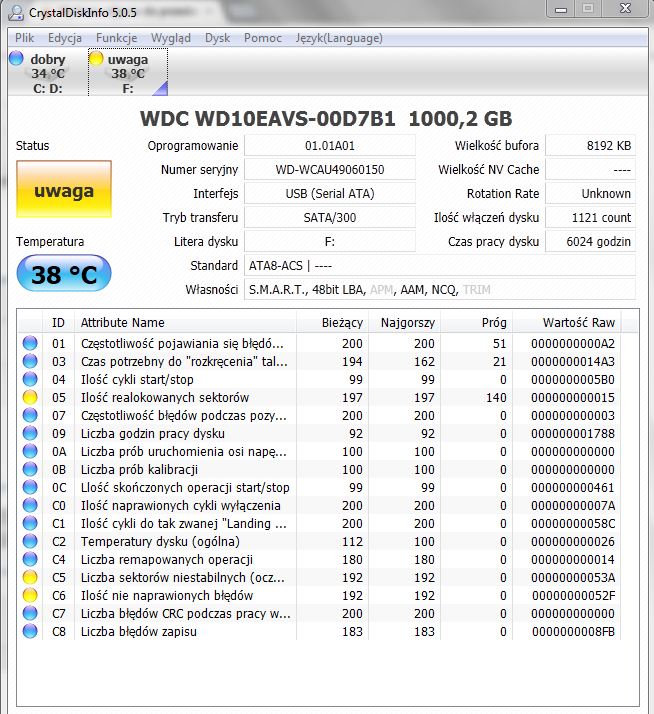The width and height of the screenshot is (654, 714).
Task: Select the dobry C: D: disk tab
Action: [x=47, y=73]
